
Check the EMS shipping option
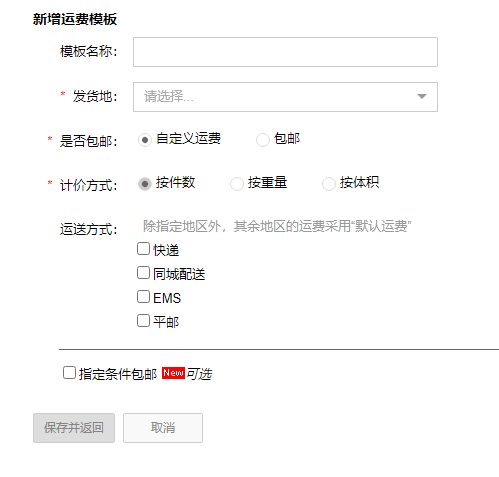click(x=143, y=297)
